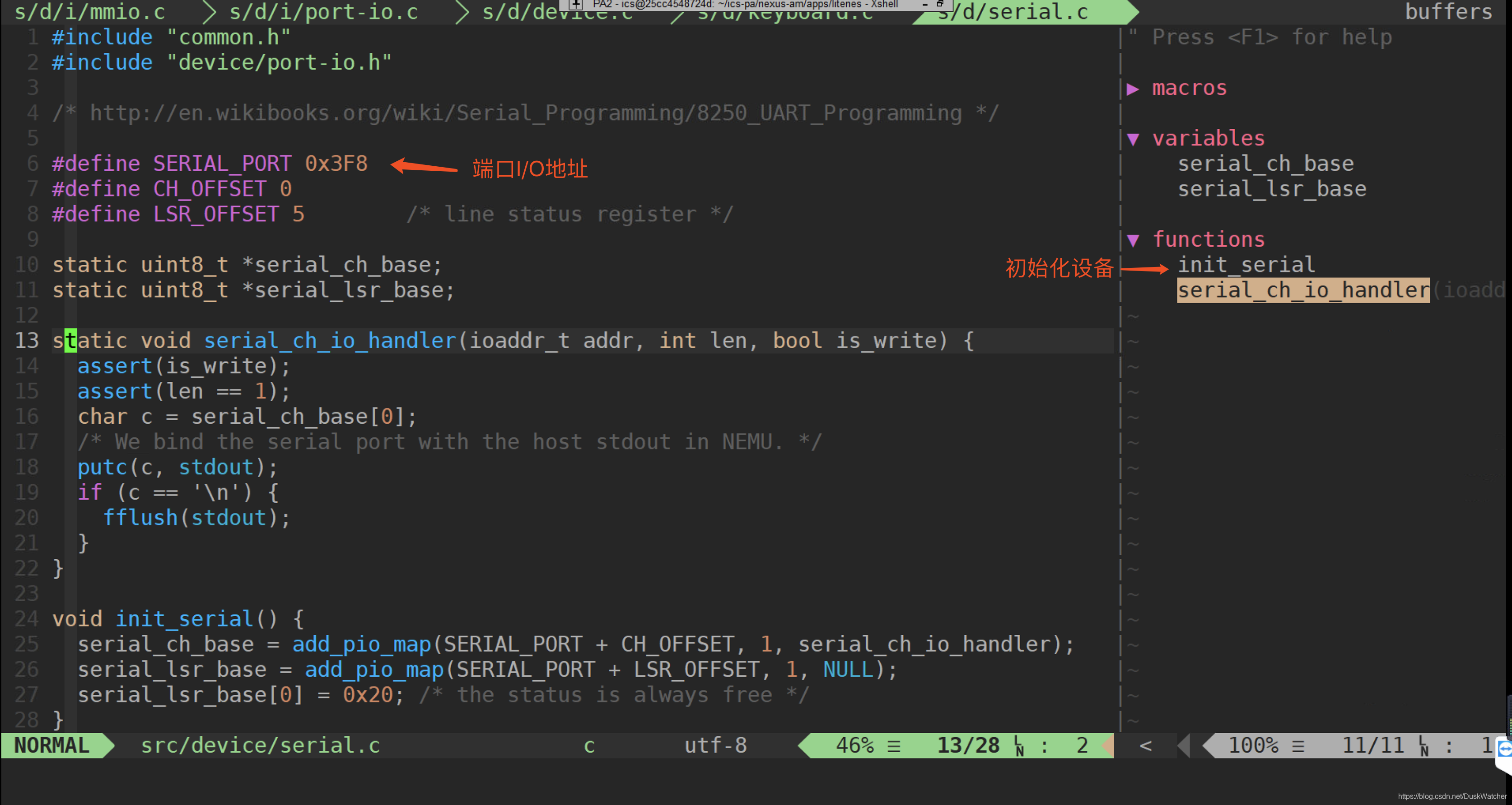The height and width of the screenshot is (805, 1512).
Task: Jump to serial_ch_base variable tag
Action: pyautogui.click(x=1265, y=164)
